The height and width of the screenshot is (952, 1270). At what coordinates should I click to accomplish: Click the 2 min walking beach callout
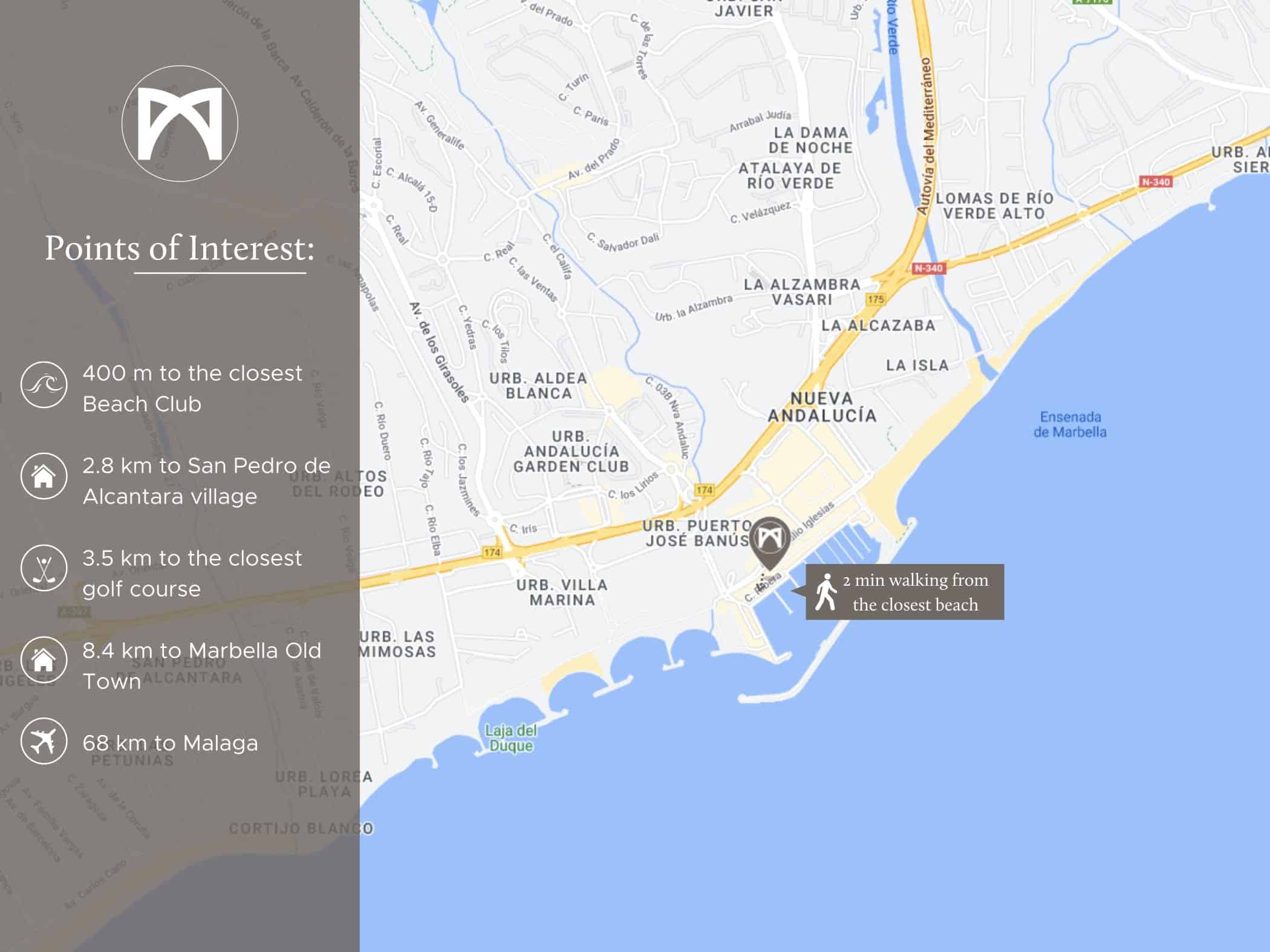(914, 592)
